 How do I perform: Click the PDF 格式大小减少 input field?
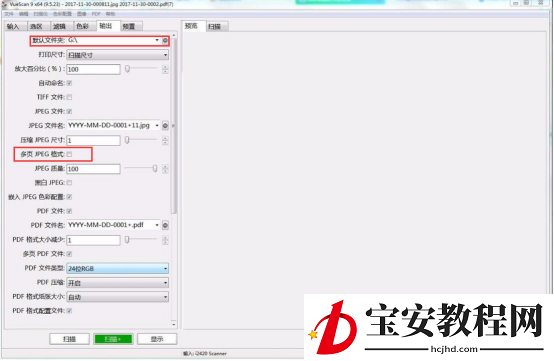point(93,240)
